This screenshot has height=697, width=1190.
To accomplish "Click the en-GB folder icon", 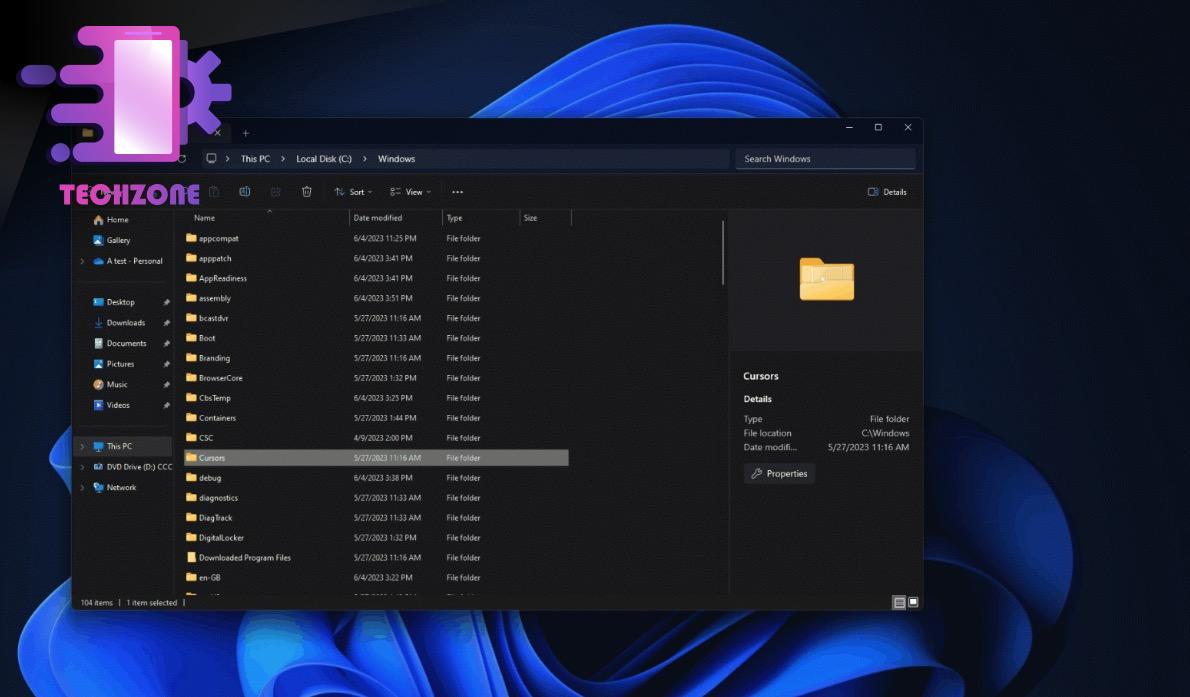I will tap(191, 577).
